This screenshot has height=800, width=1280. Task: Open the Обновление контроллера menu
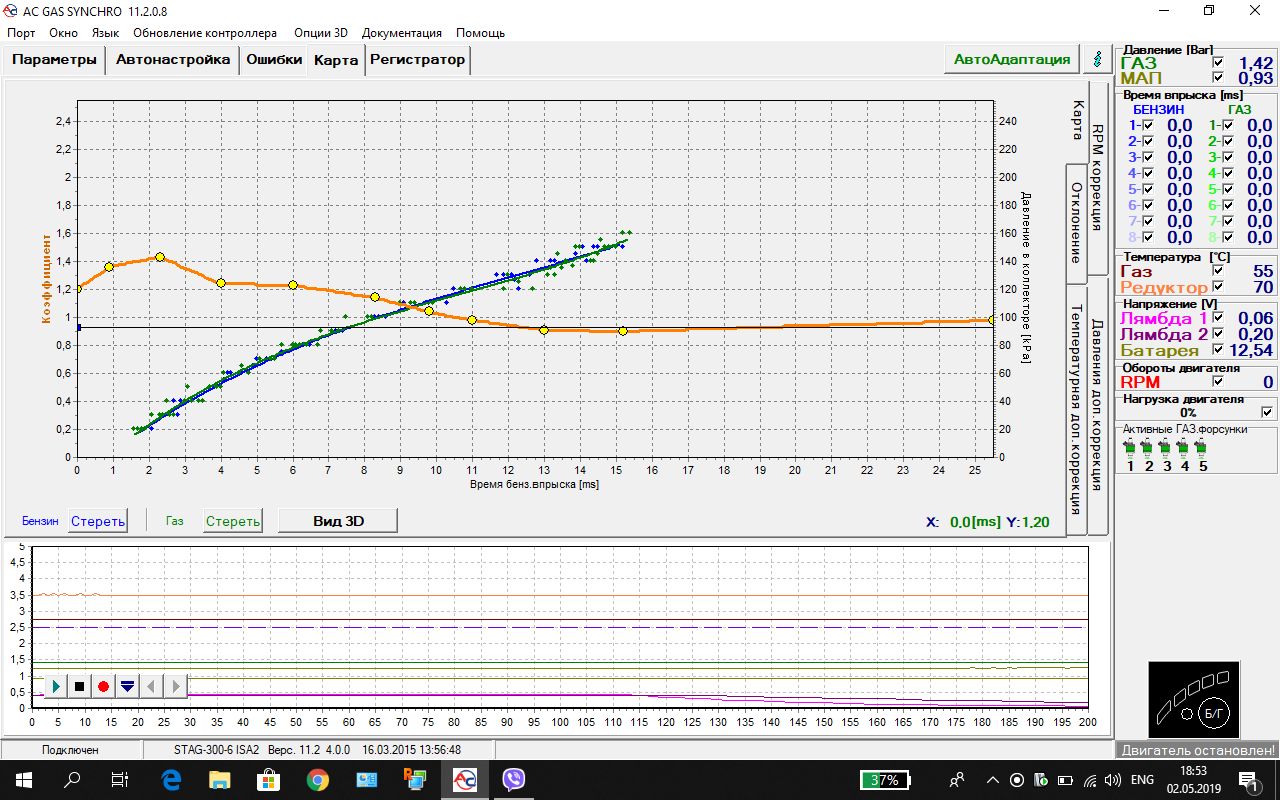[x=205, y=32]
